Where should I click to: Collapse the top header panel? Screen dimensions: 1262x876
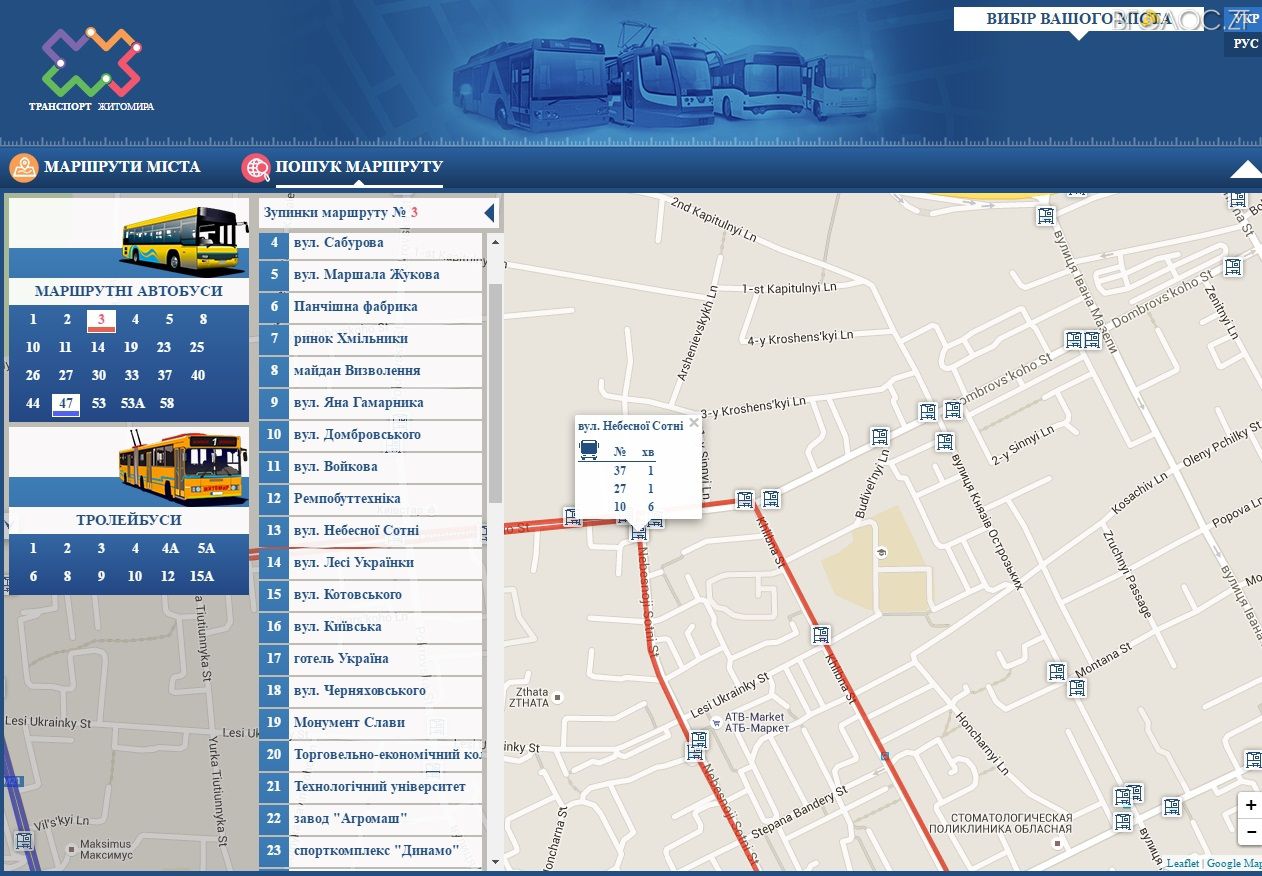pyautogui.click(x=1245, y=170)
